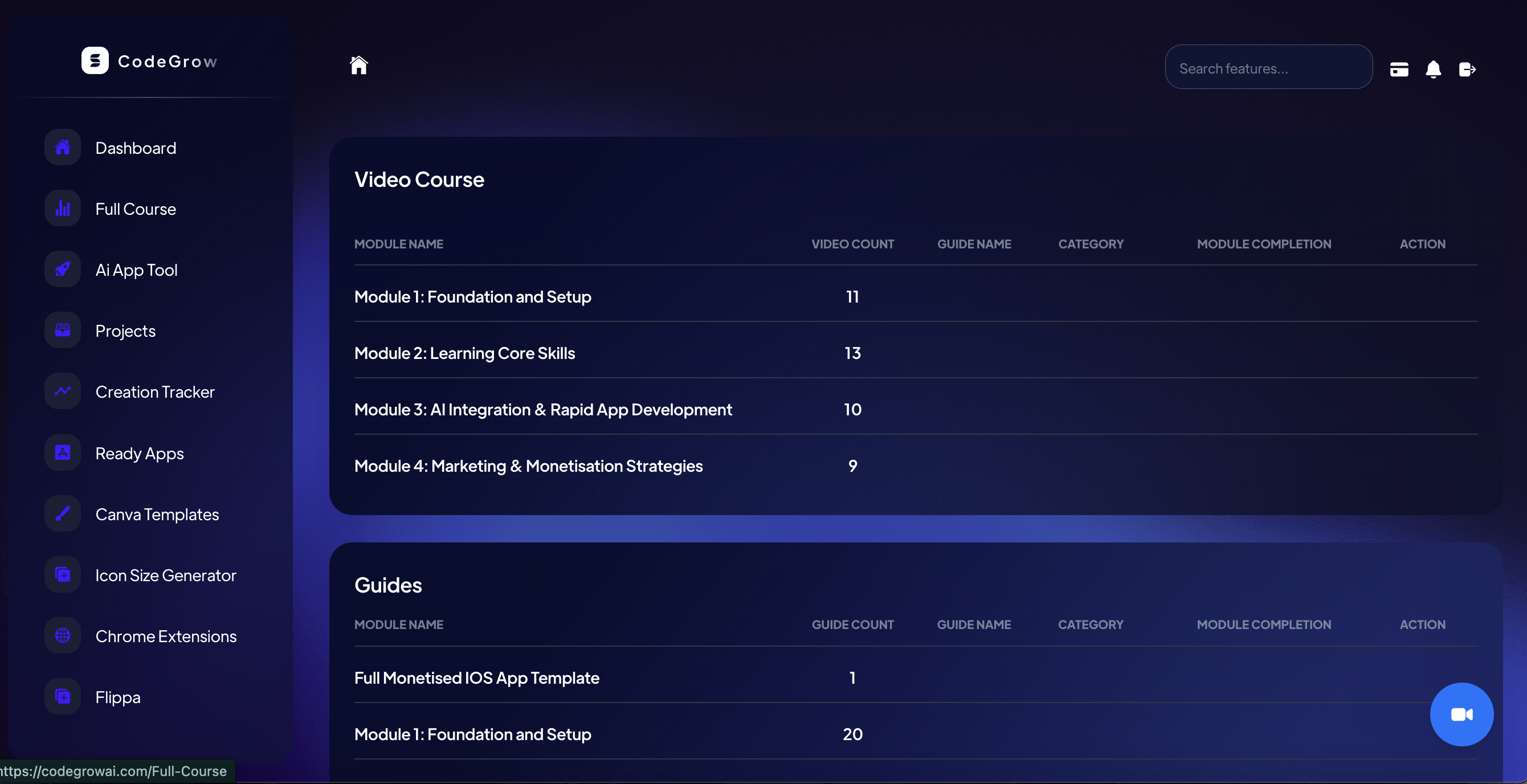Open Module 3: AI Integration & Rapid App Development
The image size is (1527, 784).
[542, 409]
